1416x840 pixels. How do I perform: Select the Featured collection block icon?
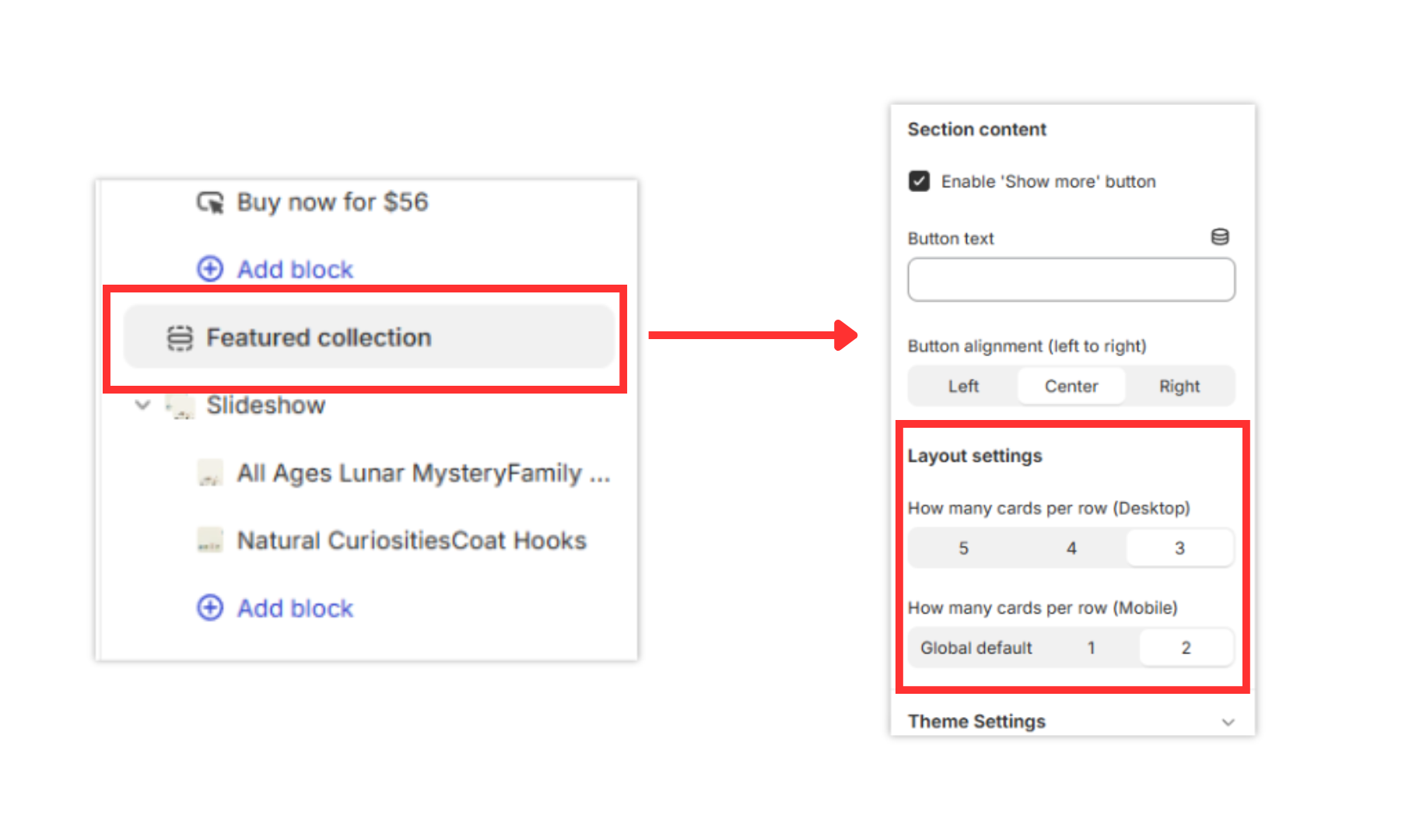click(181, 338)
